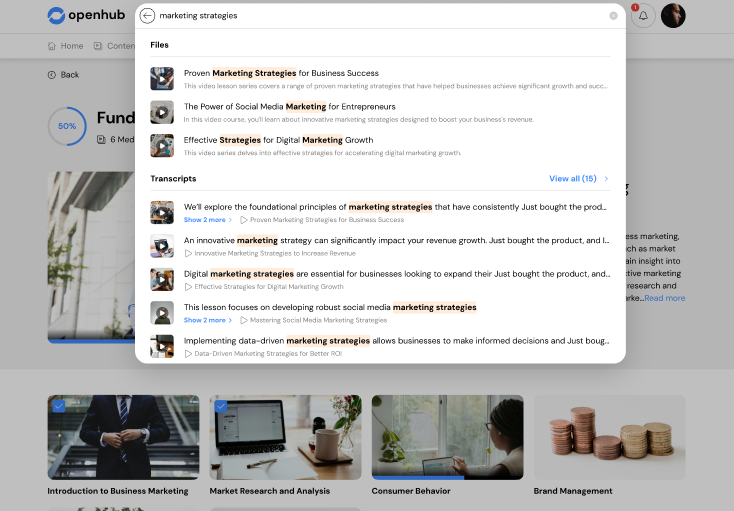Image resolution: width=734 pixels, height=511 pixels.
Task: Expand Show 2 more under social media transcript
Action: 207,320
